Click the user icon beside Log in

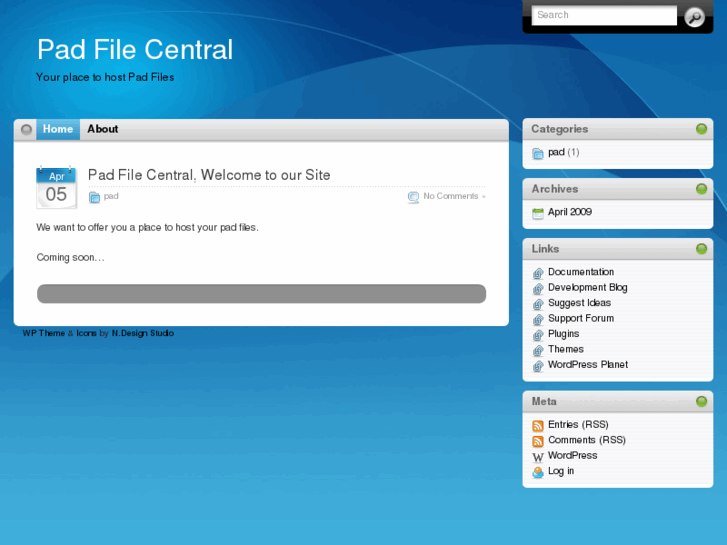(538, 472)
